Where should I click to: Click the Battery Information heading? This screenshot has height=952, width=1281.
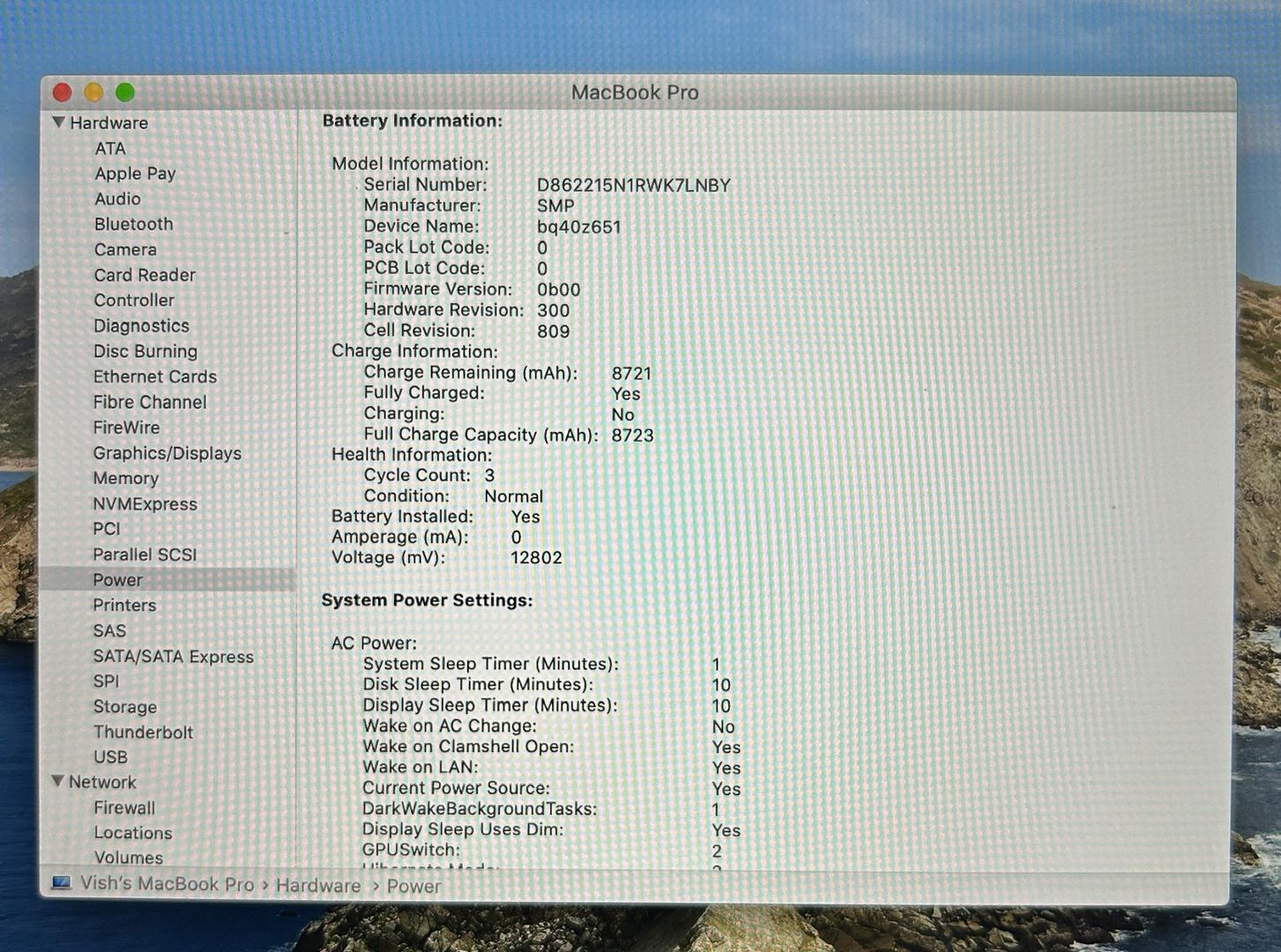tap(413, 121)
